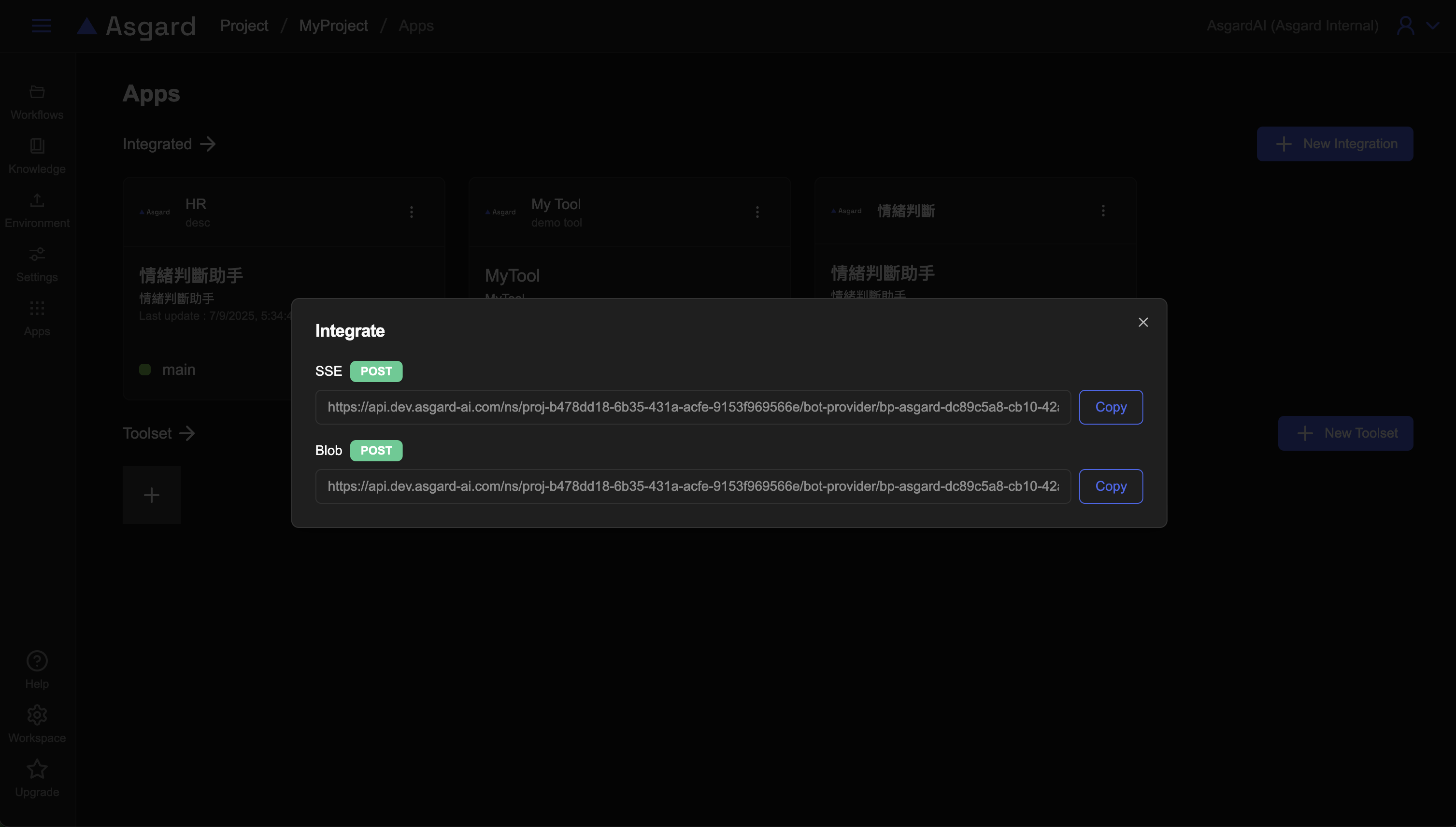Click the Blob URL input field
Screen dimensions: 1456x827
coord(692,486)
